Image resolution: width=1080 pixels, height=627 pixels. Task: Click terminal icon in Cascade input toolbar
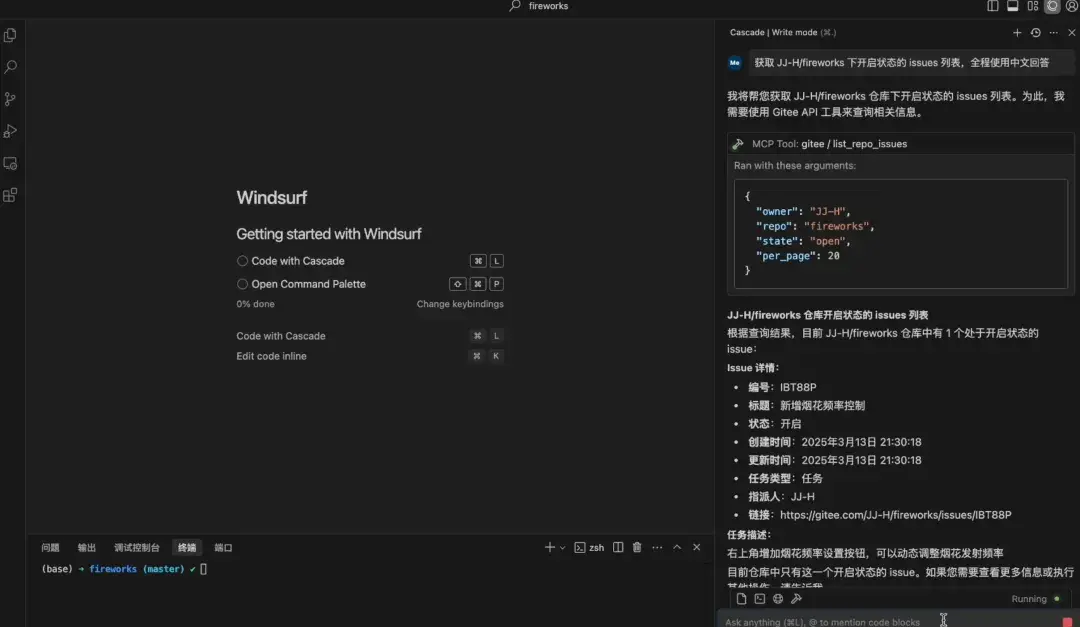[760, 599]
